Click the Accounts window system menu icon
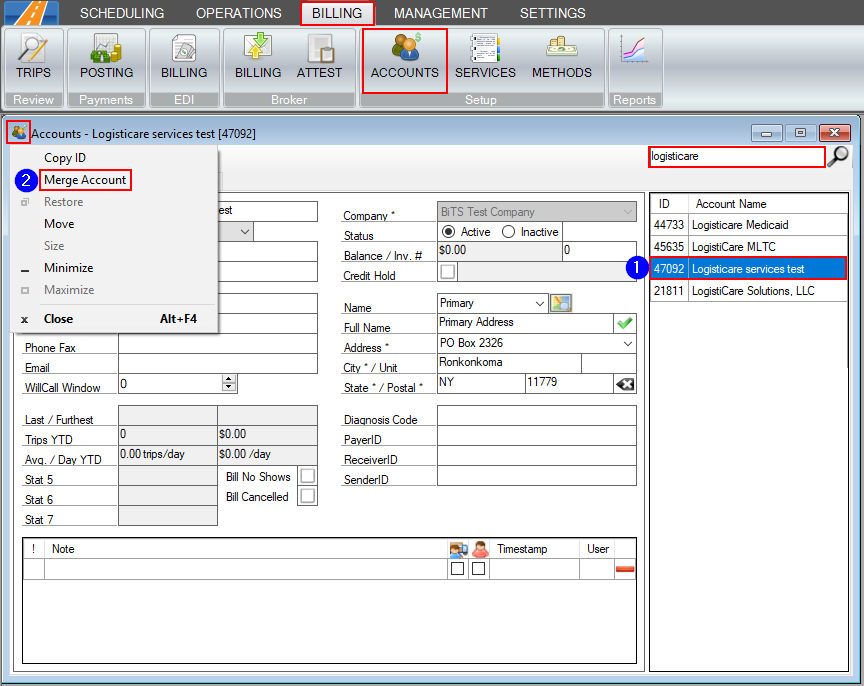Viewport: 864px width, 686px height. [x=19, y=132]
